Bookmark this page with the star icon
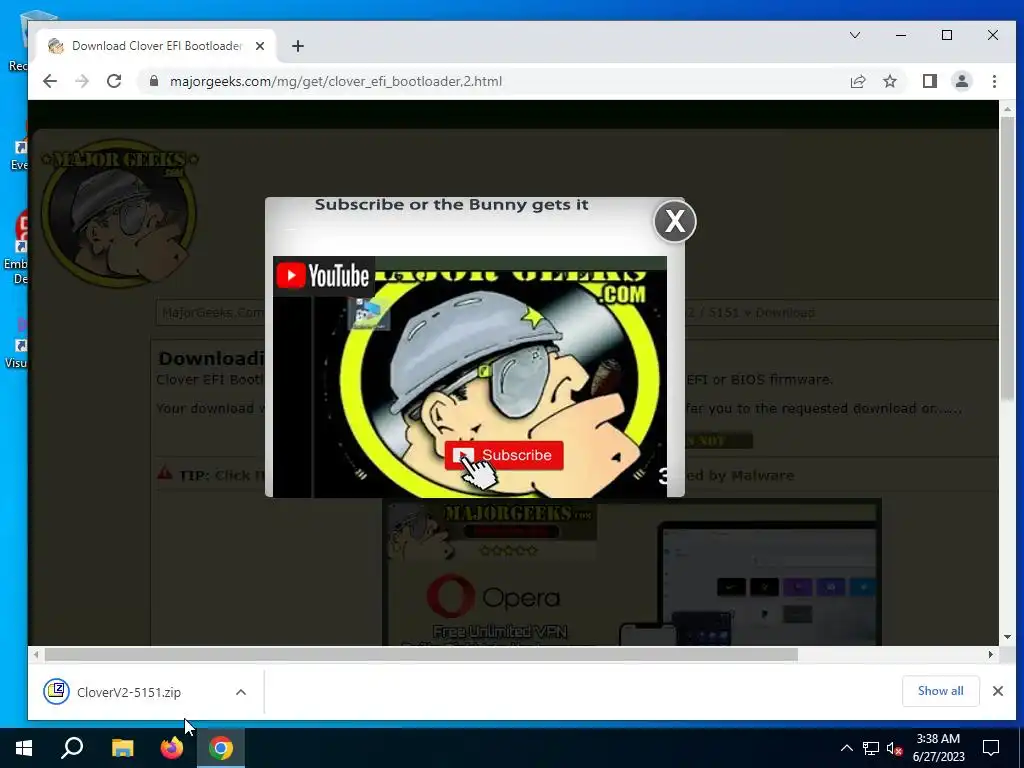Viewport: 1024px width, 768px height. point(889,81)
